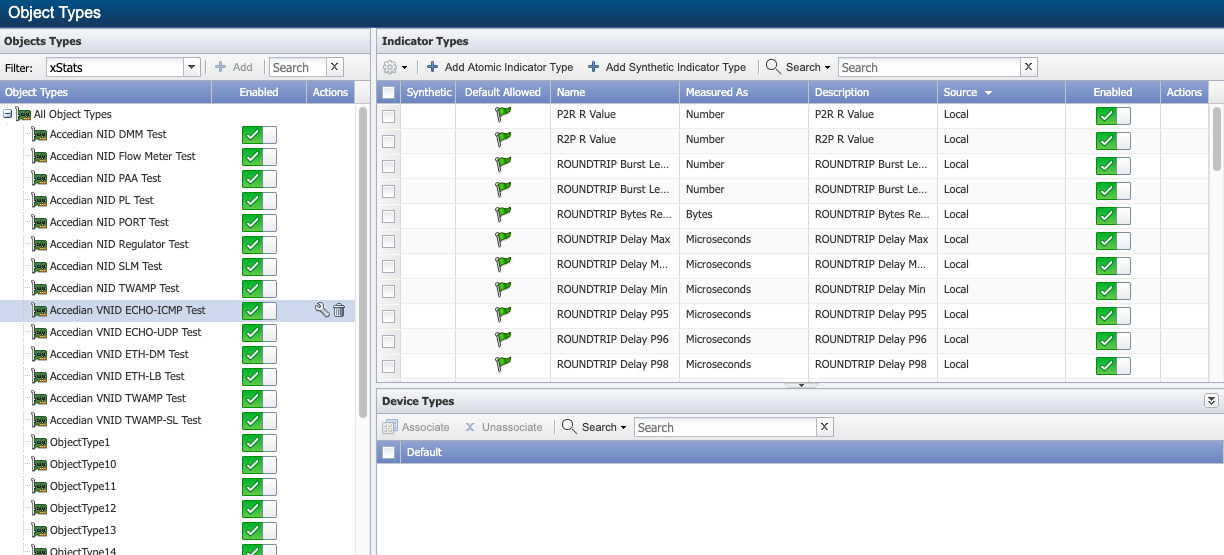1224x555 pixels.
Task: Sort by the Source column header arrow
Action: (x=989, y=92)
